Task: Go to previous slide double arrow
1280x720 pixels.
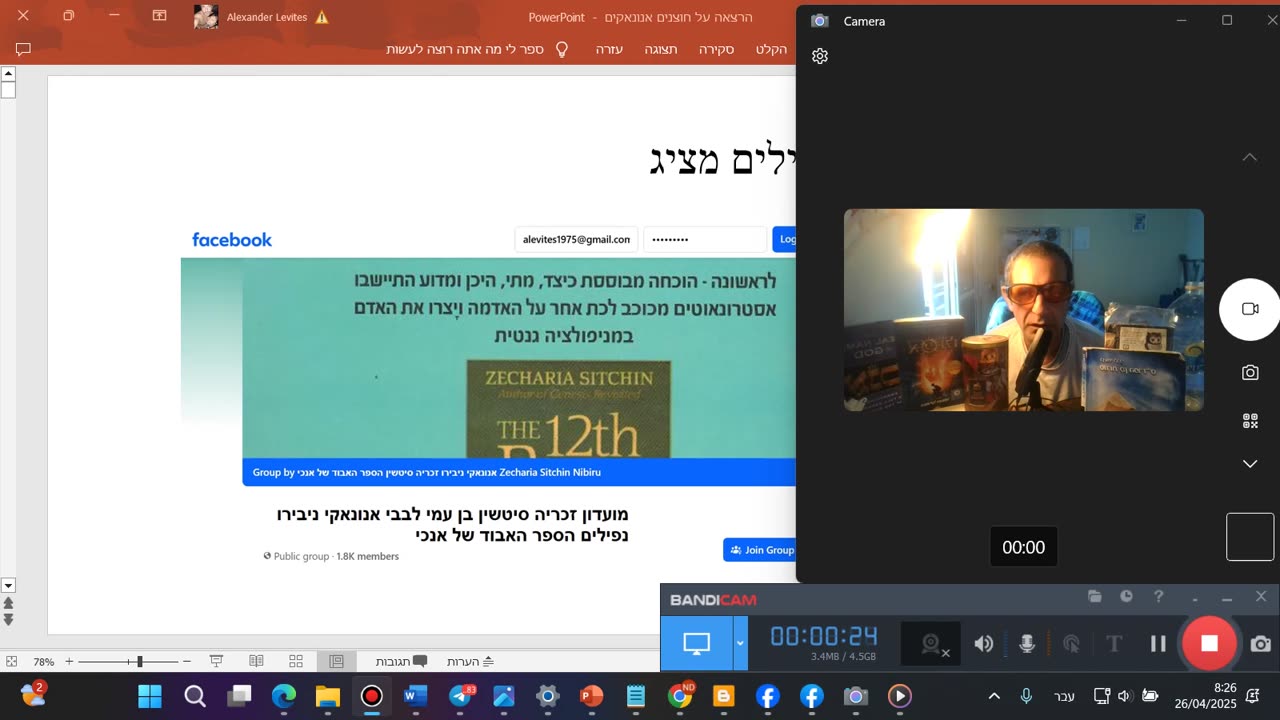Action: (8, 603)
